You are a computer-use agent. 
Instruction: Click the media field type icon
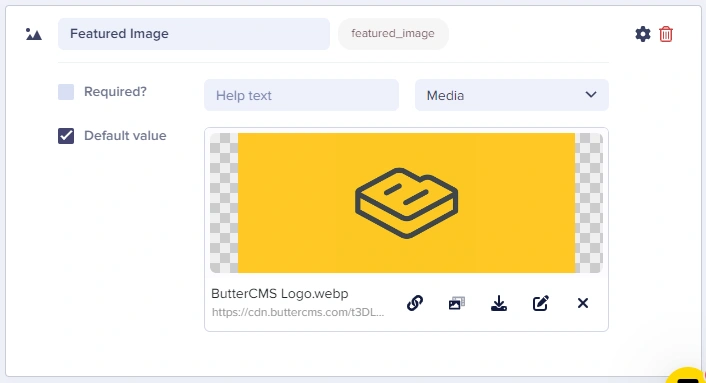34,34
